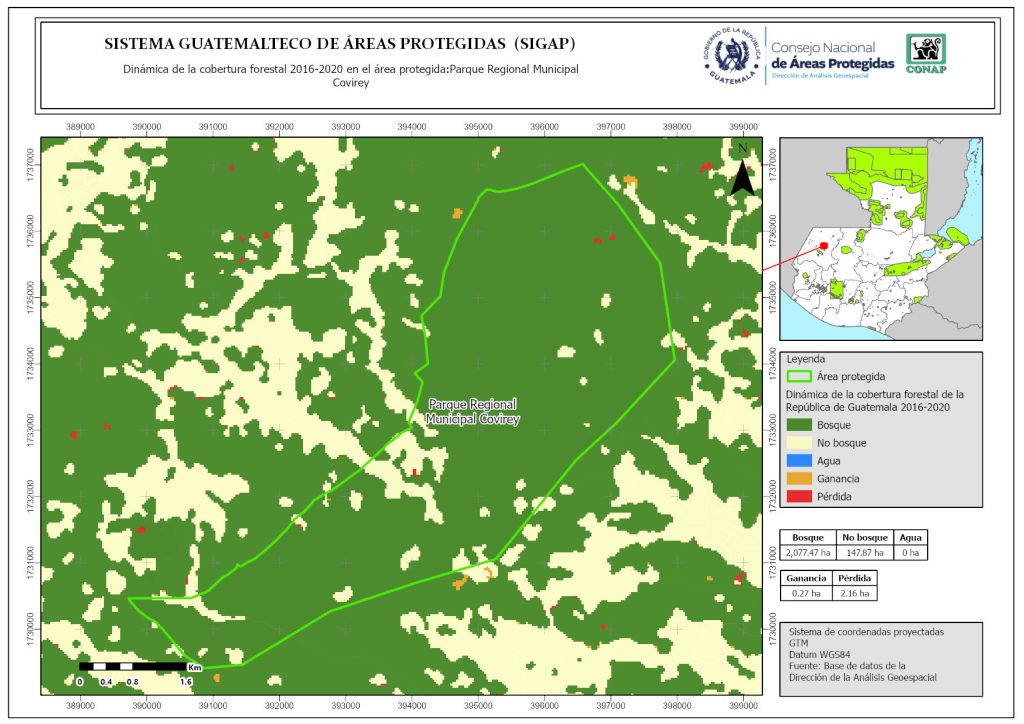Viewport: 1024px width, 724px height.
Task: Click the Consejo Nacional de Áreas Protegidas wordmark
Action: click(832, 56)
